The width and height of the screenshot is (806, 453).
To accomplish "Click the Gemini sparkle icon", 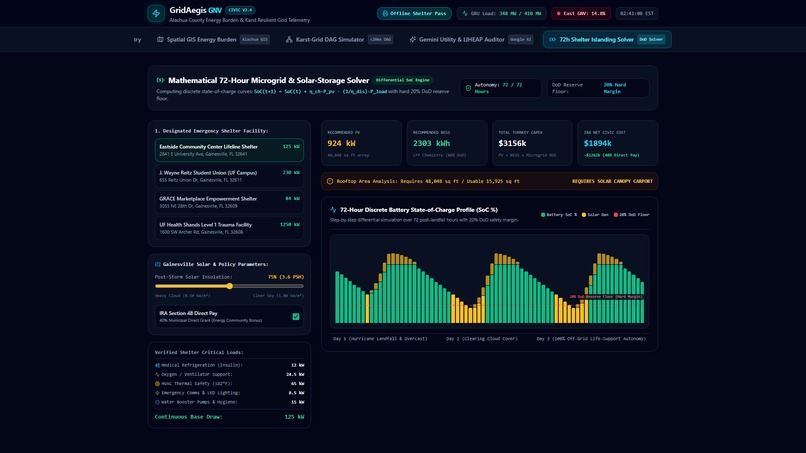I will click(x=412, y=40).
